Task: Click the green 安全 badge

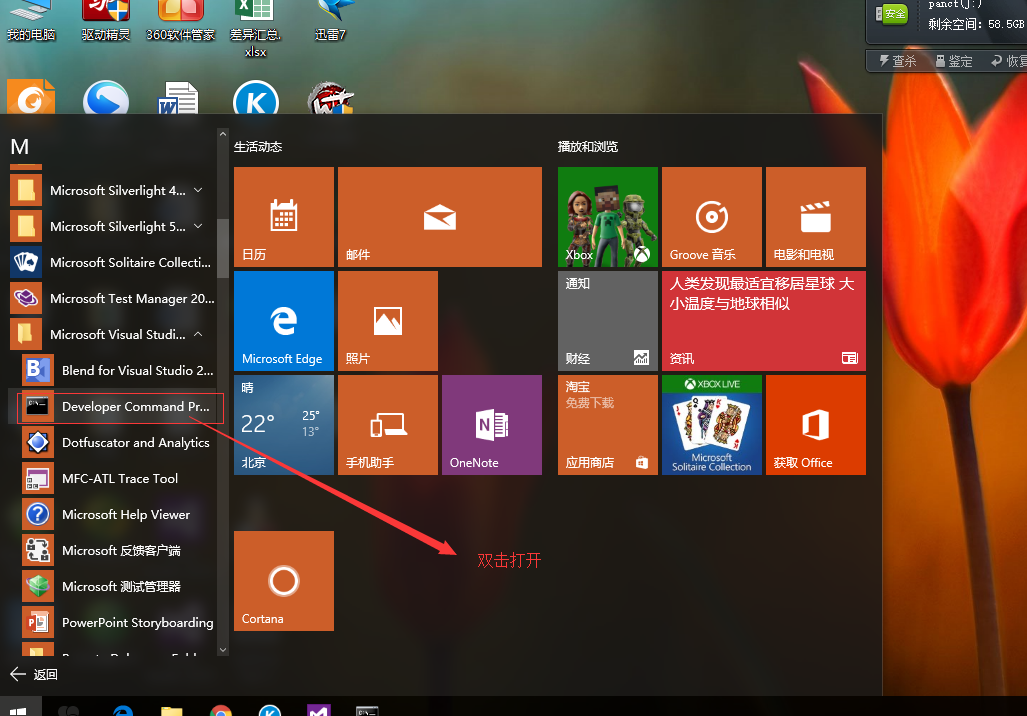Action: (x=895, y=14)
